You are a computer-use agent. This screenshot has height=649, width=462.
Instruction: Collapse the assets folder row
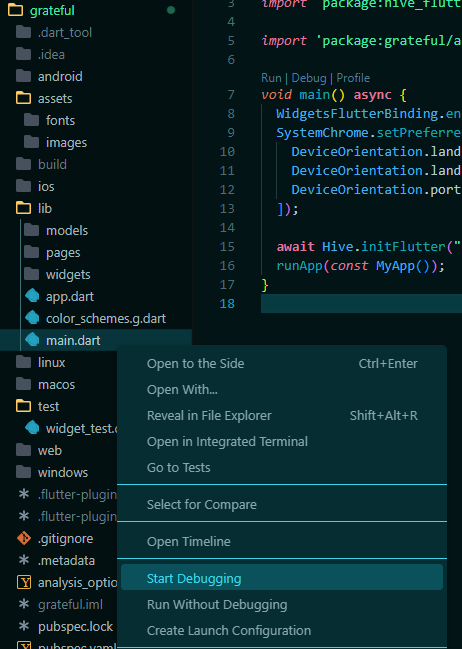tap(96, 98)
